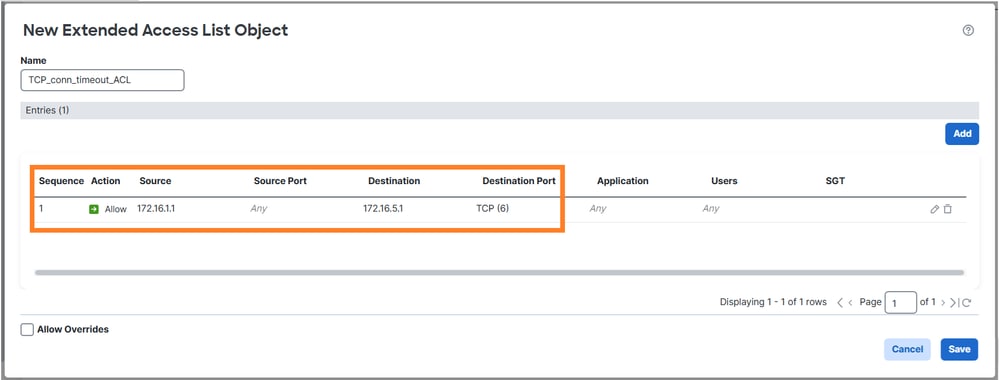This screenshot has height=380, width=999.
Task: Click the Page number input box
Action: pos(900,303)
